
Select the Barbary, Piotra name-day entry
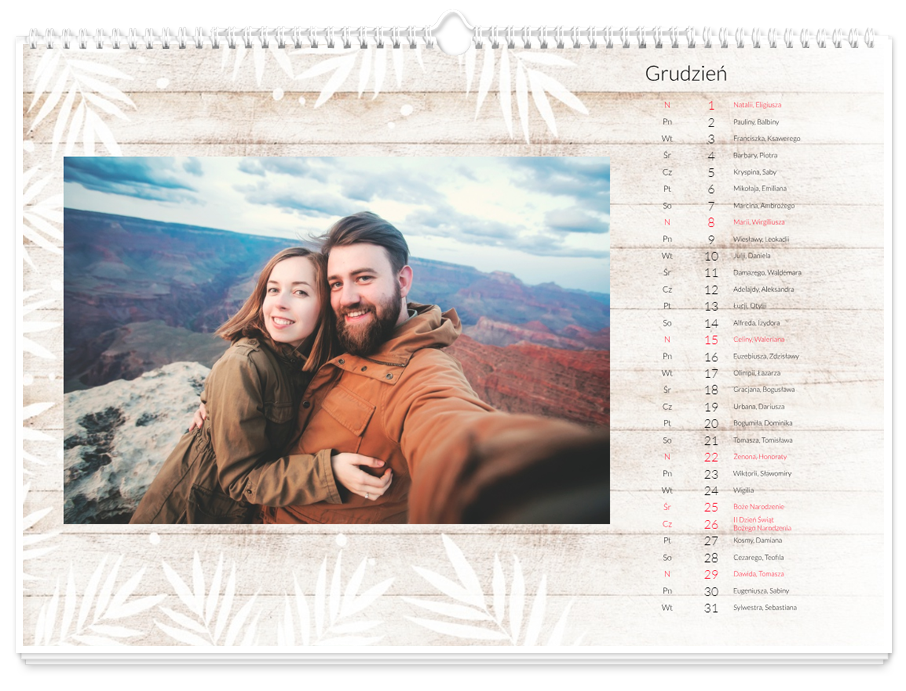(755, 155)
